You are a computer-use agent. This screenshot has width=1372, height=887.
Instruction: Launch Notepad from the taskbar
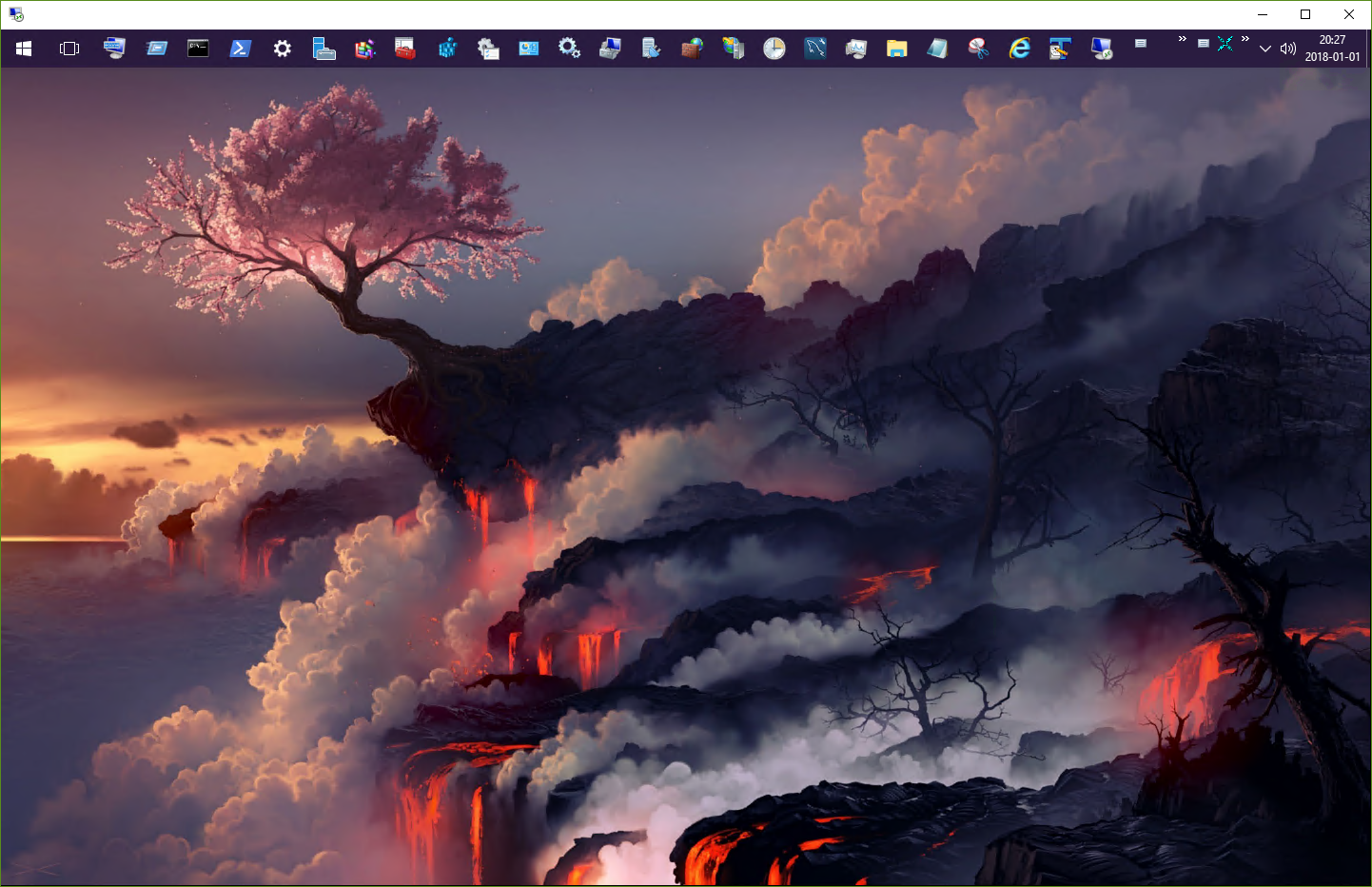pos(937,49)
